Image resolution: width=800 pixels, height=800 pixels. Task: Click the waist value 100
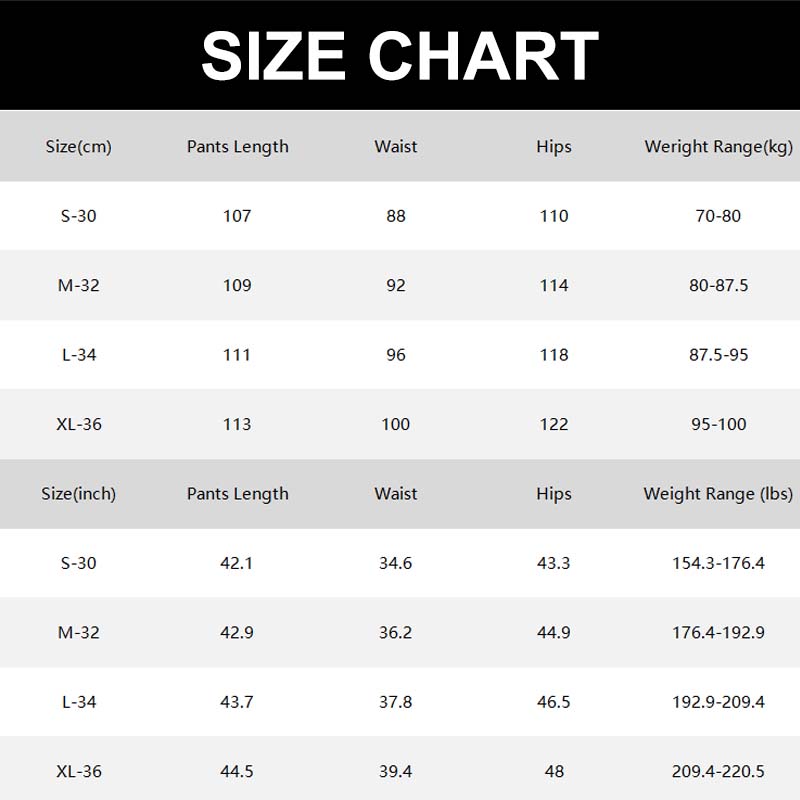pyautogui.click(x=396, y=424)
